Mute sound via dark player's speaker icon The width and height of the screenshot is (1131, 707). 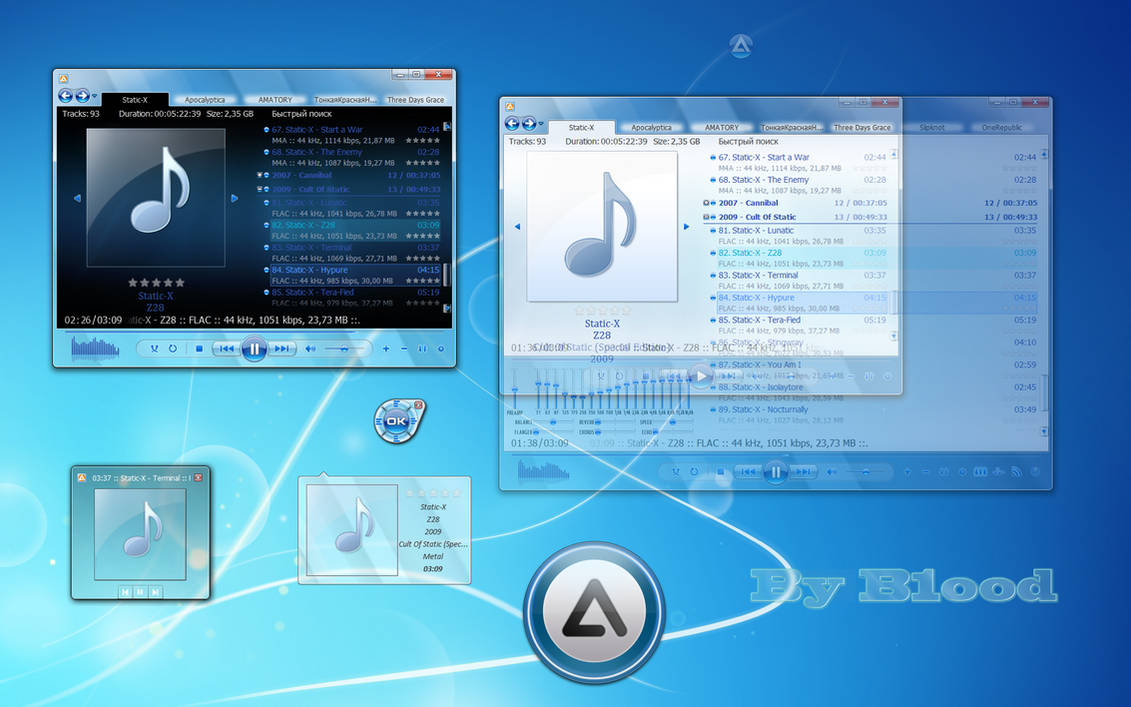(310, 348)
